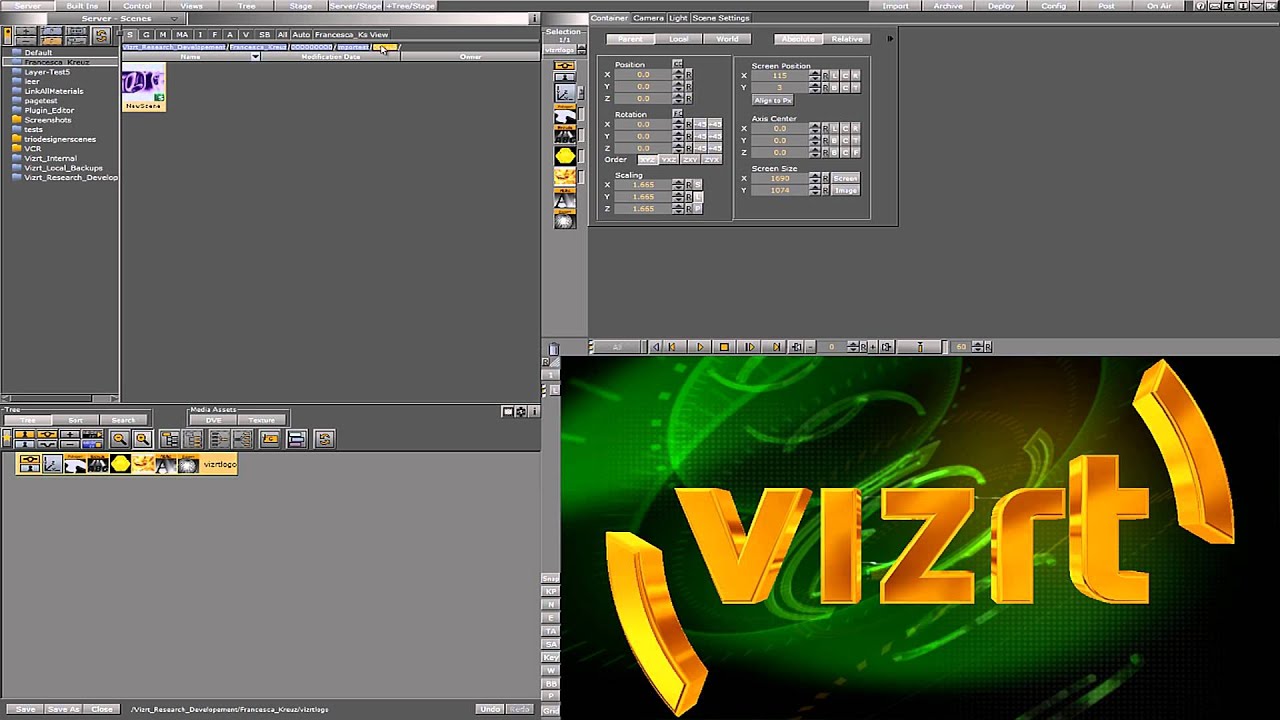Play the animation in the timeline bar
1280x720 pixels.
(700, 347)
